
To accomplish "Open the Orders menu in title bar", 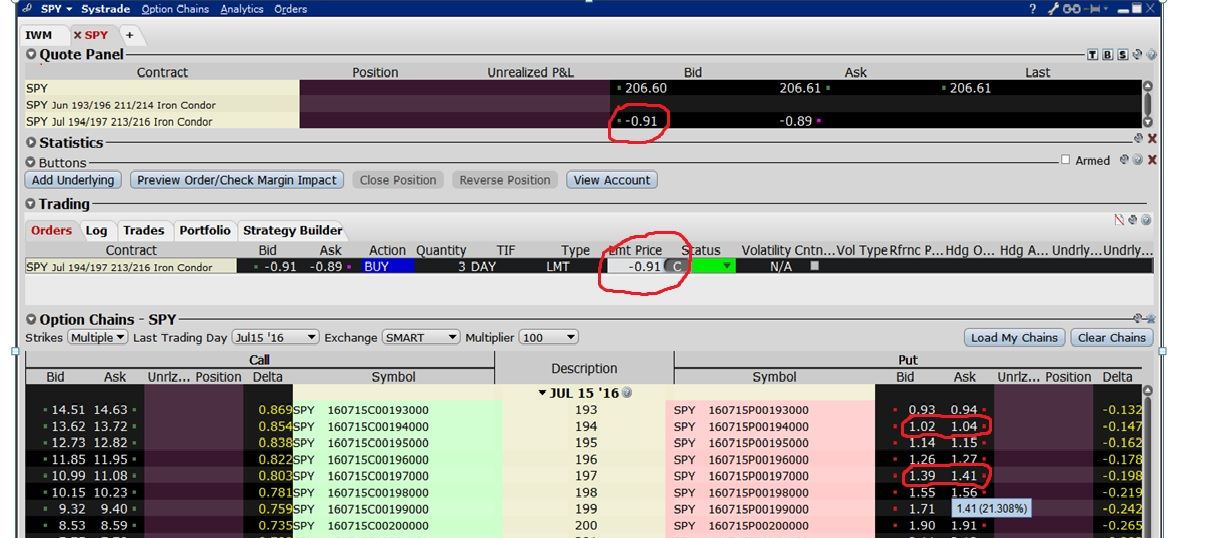I will (290, 9).
